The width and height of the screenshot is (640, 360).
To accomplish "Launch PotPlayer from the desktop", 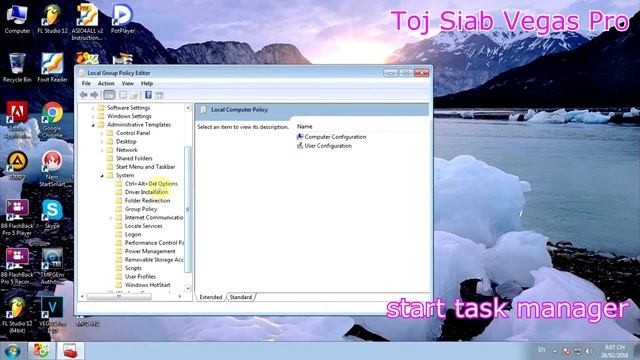I will [x=122, y=19].
